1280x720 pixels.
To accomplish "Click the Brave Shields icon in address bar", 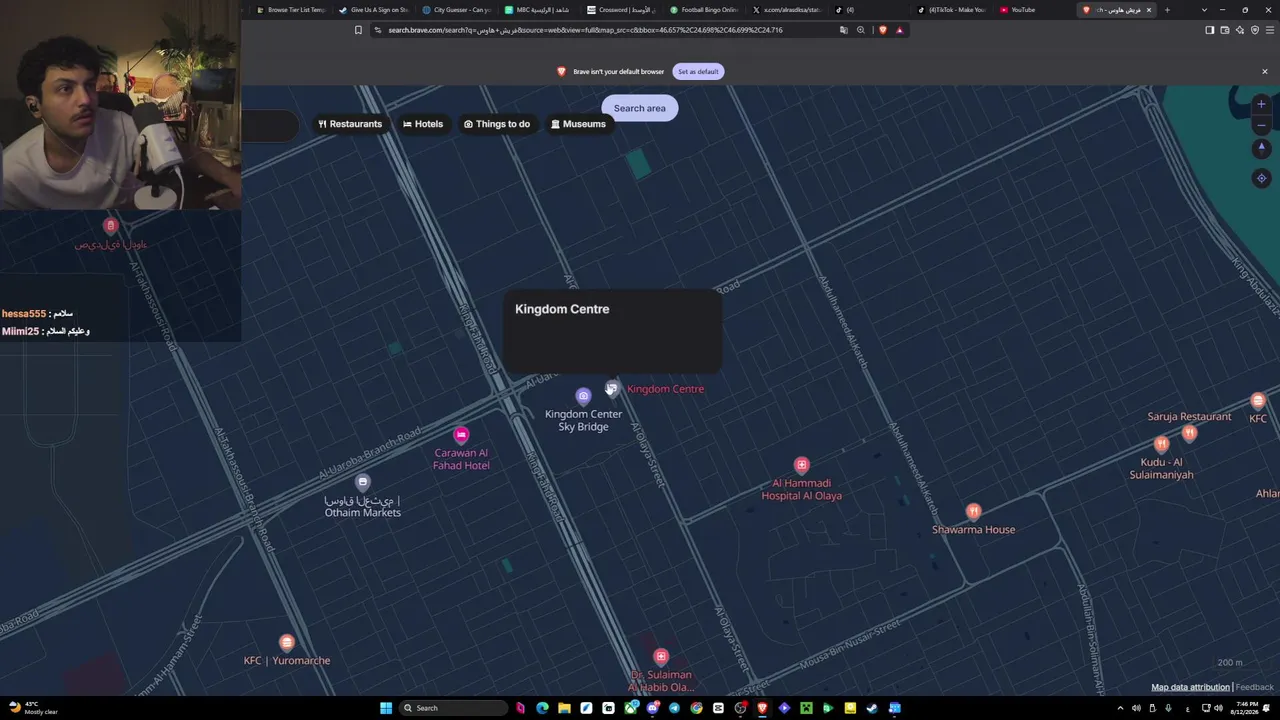I will 882,30.
